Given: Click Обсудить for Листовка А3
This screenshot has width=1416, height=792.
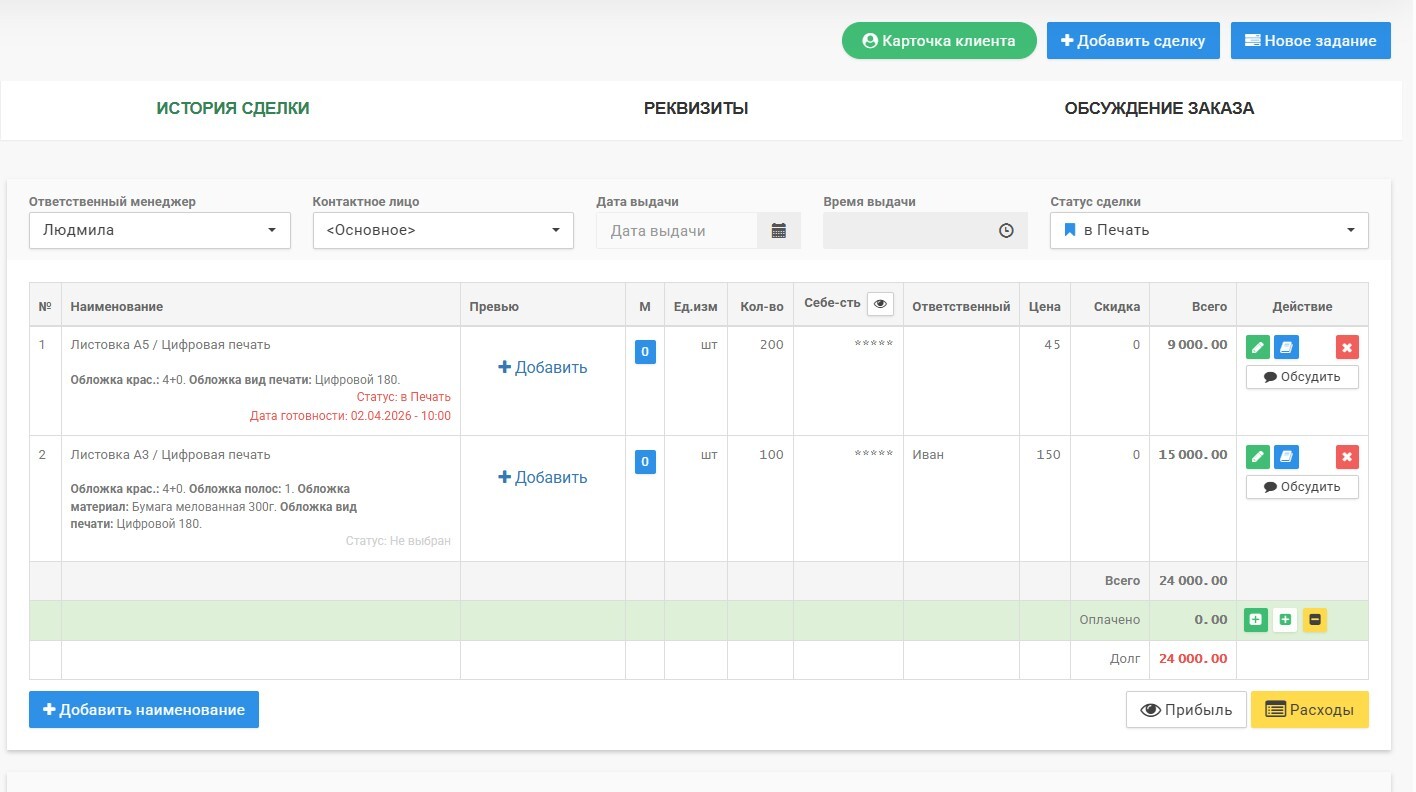Looking at the screenshot, I should (x=1302, y=487).
